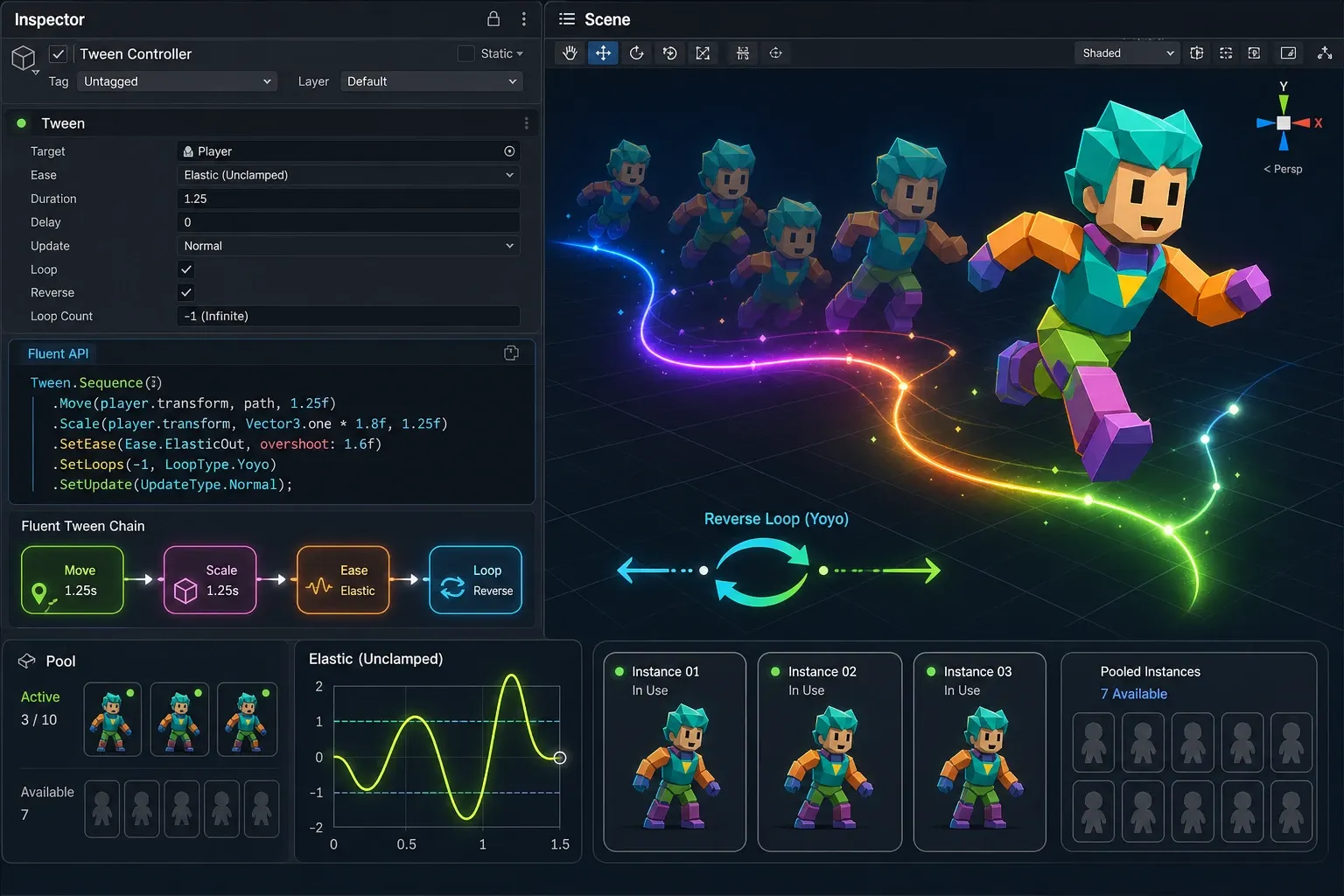Click the Ease Elastic chain node
The width and height of the screenshot is (1344, 896).
343,580
